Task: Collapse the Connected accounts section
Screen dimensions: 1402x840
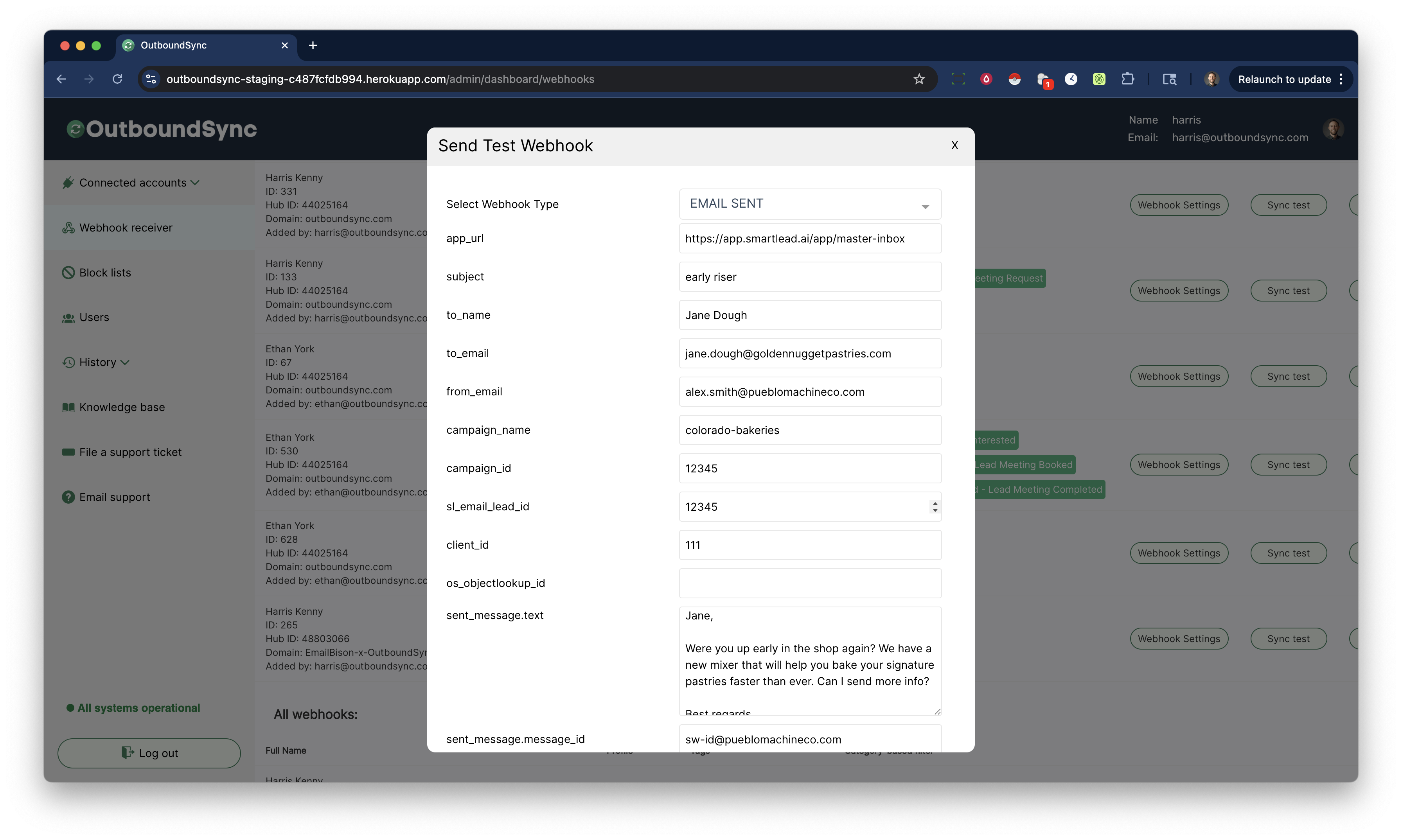Action: point(195,182)
